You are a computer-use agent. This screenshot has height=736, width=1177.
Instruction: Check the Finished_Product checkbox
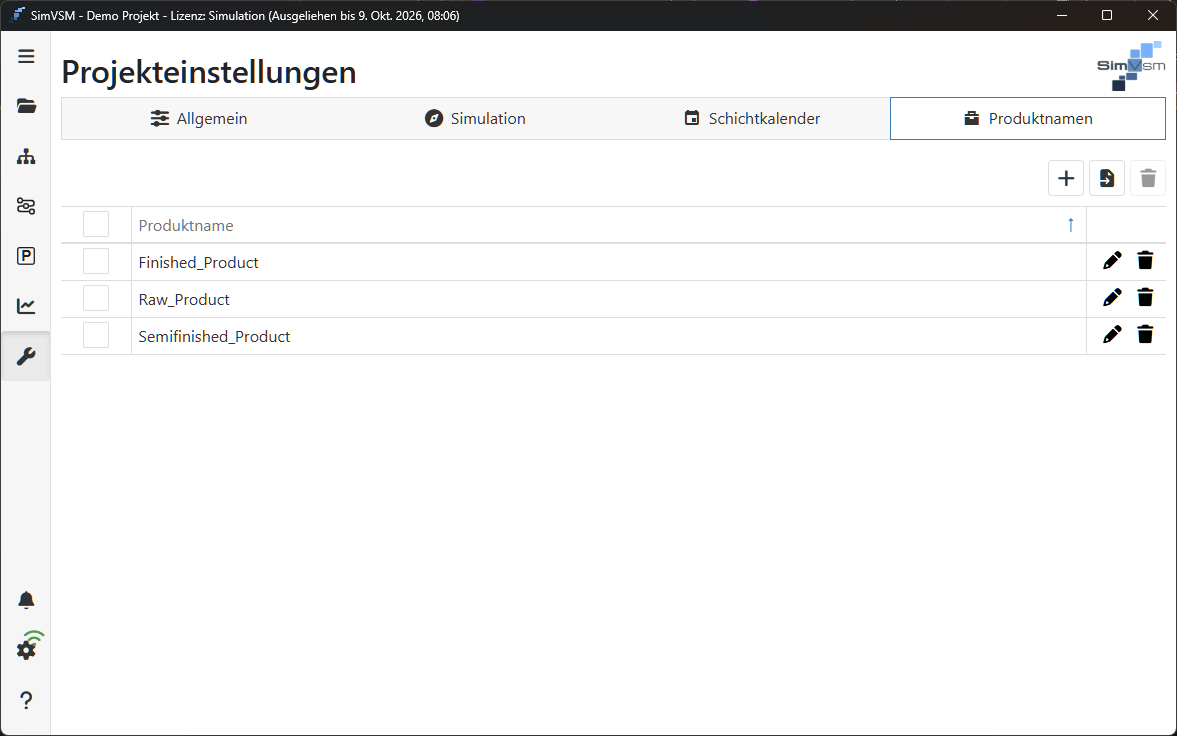tap(96, 261)
